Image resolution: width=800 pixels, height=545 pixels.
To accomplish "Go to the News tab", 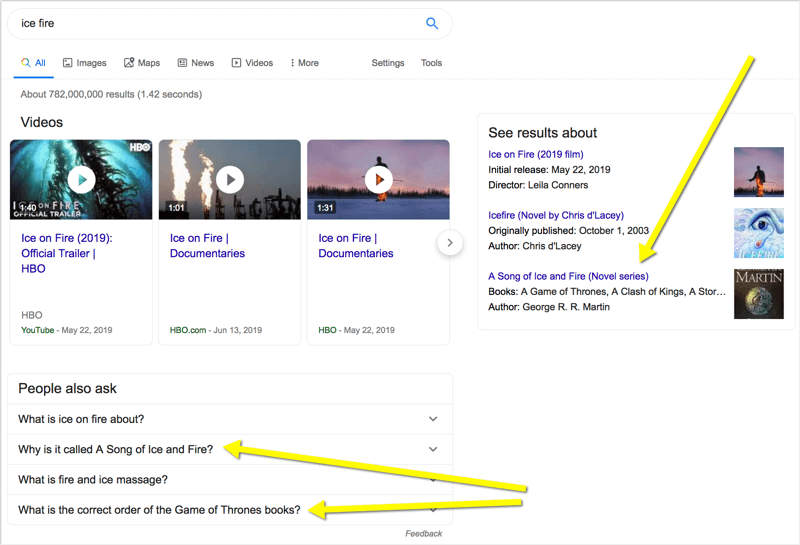I will click(x=196, y=63).
